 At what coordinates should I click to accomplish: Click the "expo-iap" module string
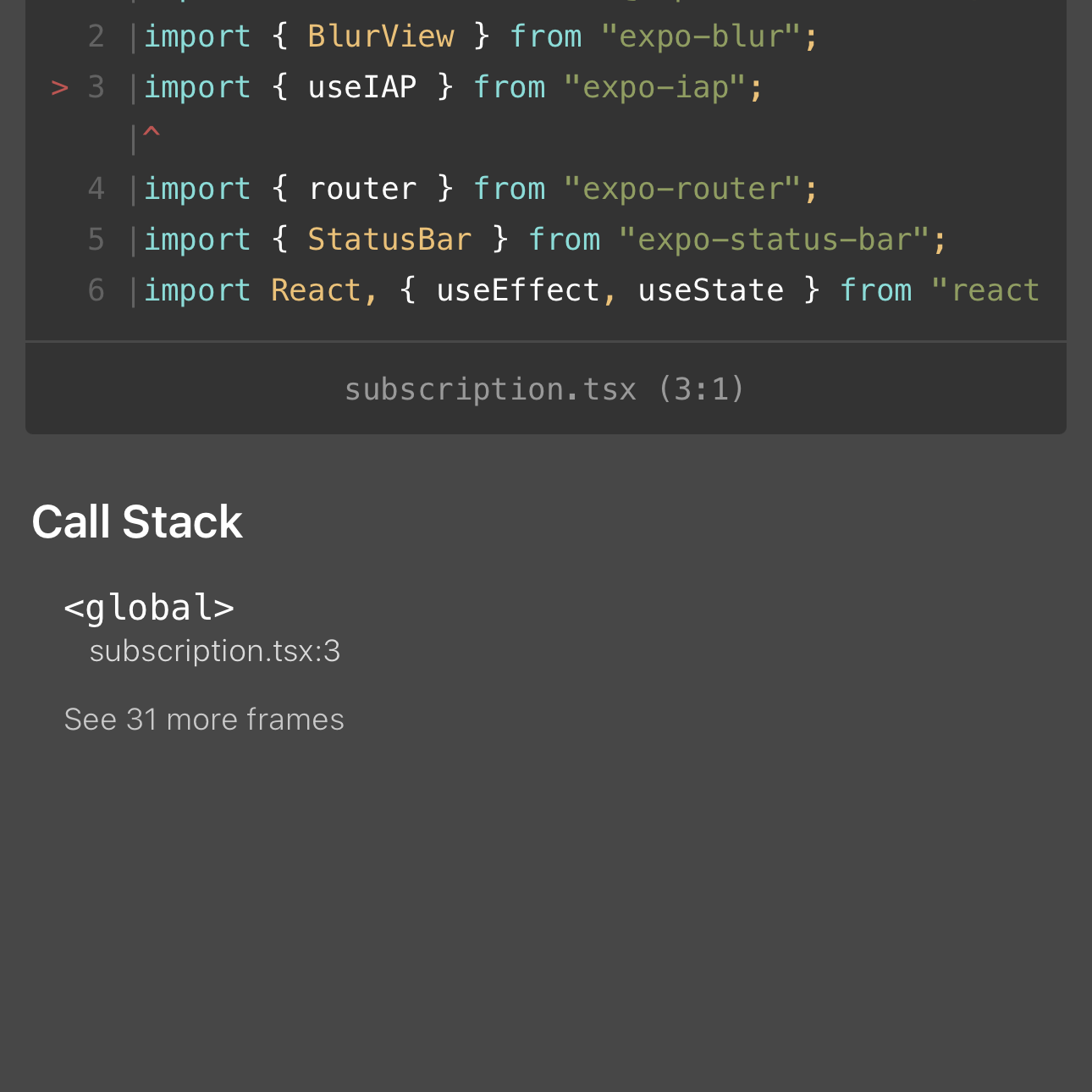654,87
